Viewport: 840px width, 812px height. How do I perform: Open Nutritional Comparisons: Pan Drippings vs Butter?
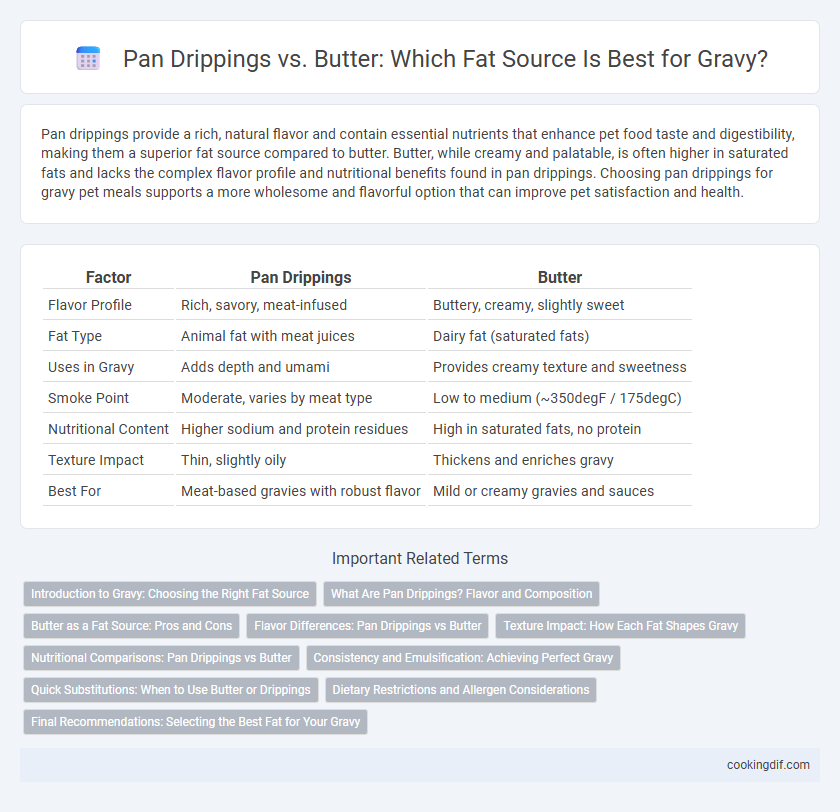pos(161,658)
